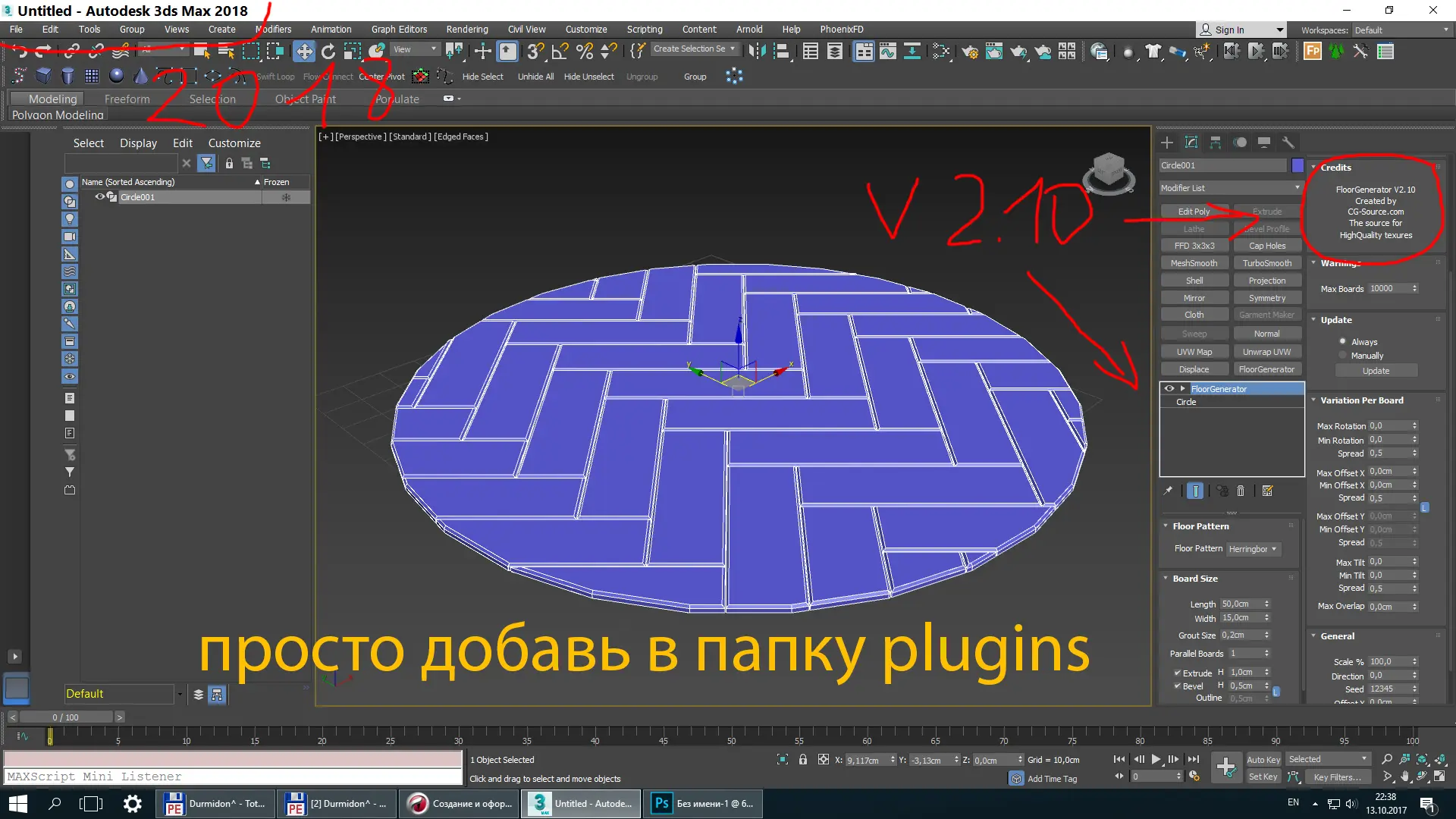The image size is (1456, 819).
Task: Click Play Animation button
Action: [1156, 759]
